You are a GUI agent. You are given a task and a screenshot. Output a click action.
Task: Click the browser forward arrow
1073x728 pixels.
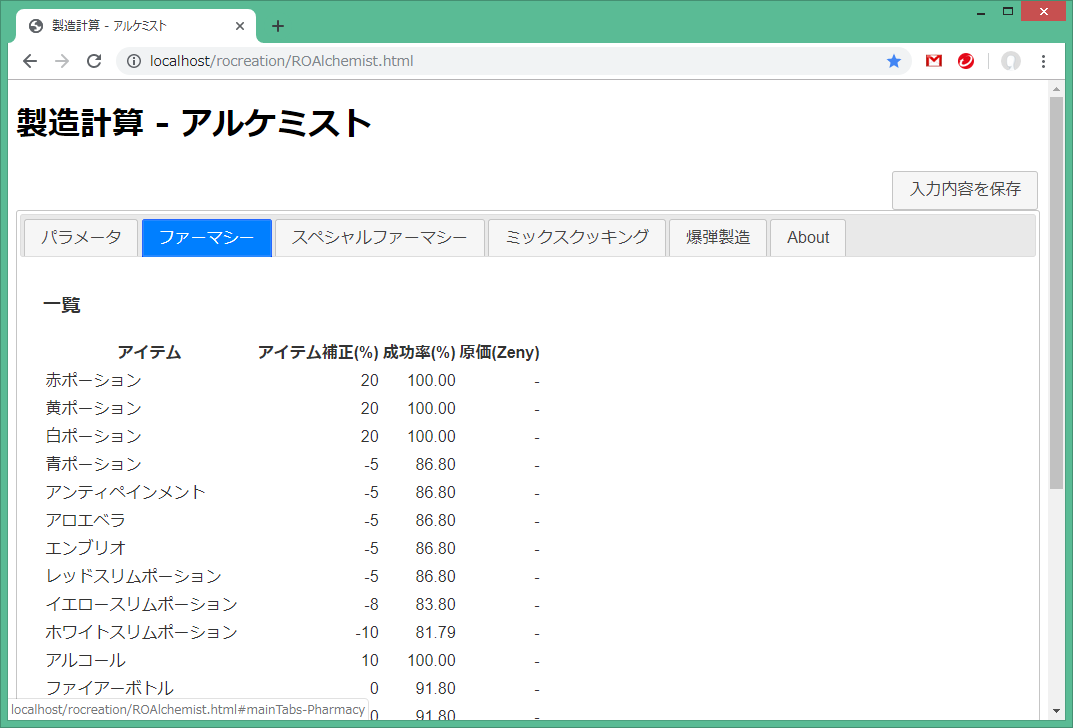pos(62,61)
